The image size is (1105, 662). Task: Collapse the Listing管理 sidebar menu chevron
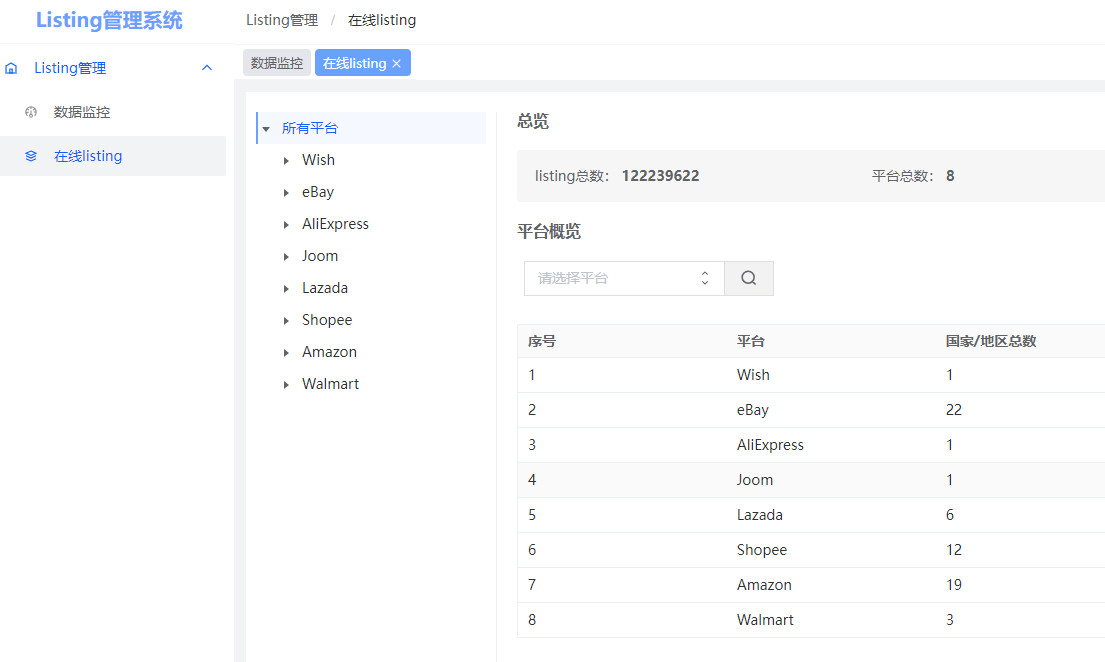click(207, 68)
